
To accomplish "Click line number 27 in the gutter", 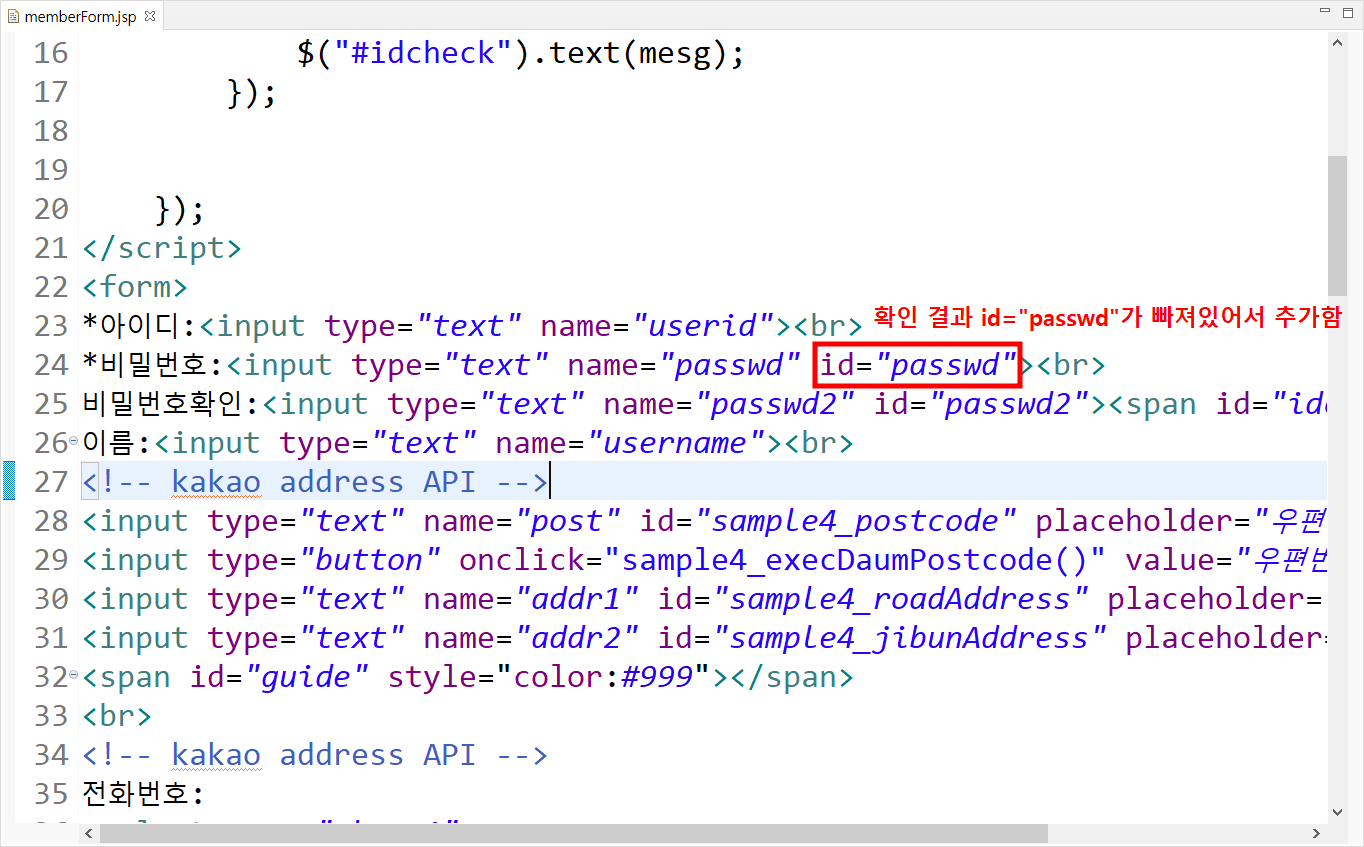I will (50, 482).
